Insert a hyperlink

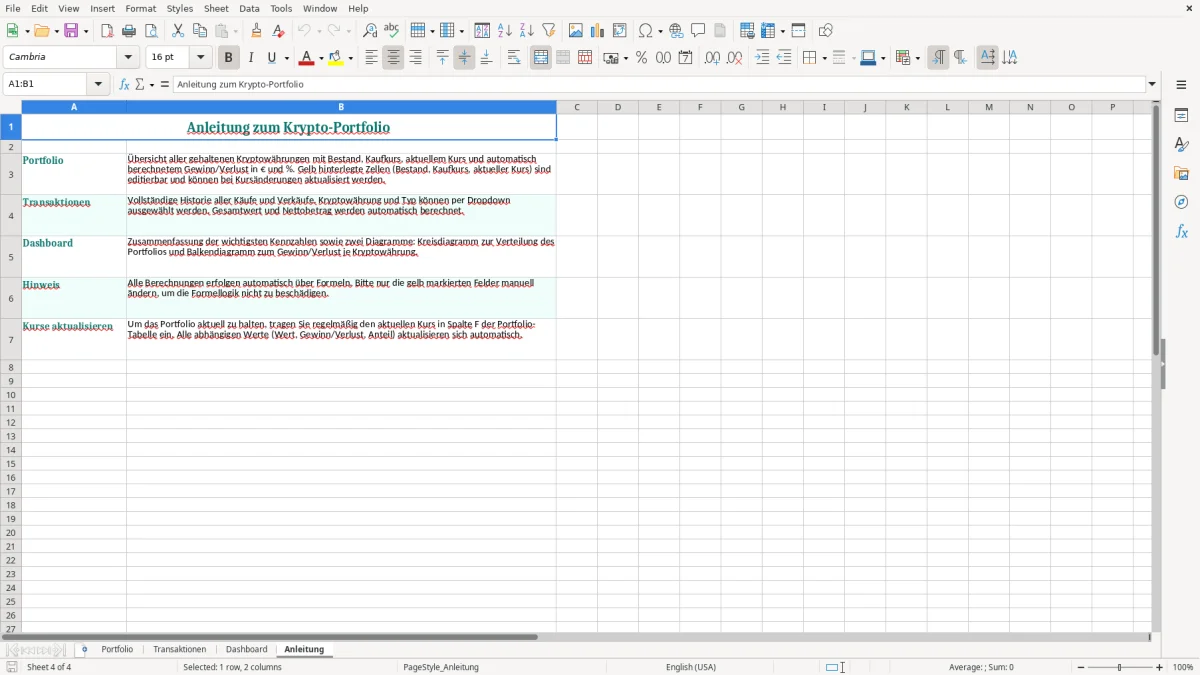click(676, 31)
